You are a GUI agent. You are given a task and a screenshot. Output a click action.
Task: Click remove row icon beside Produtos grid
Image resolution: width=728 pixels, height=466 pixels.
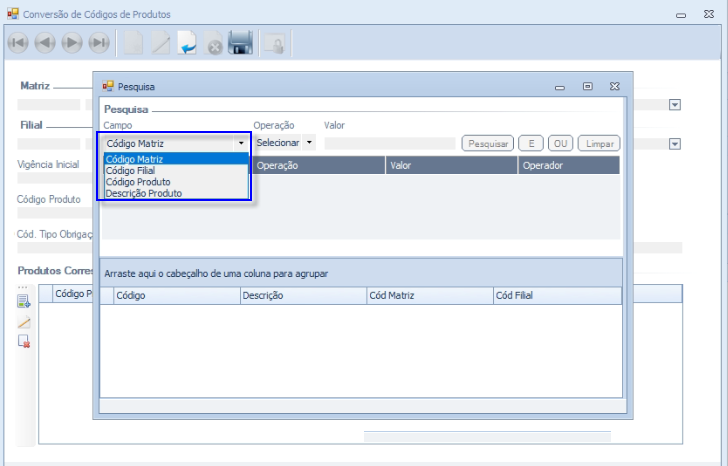click(24, 341)
